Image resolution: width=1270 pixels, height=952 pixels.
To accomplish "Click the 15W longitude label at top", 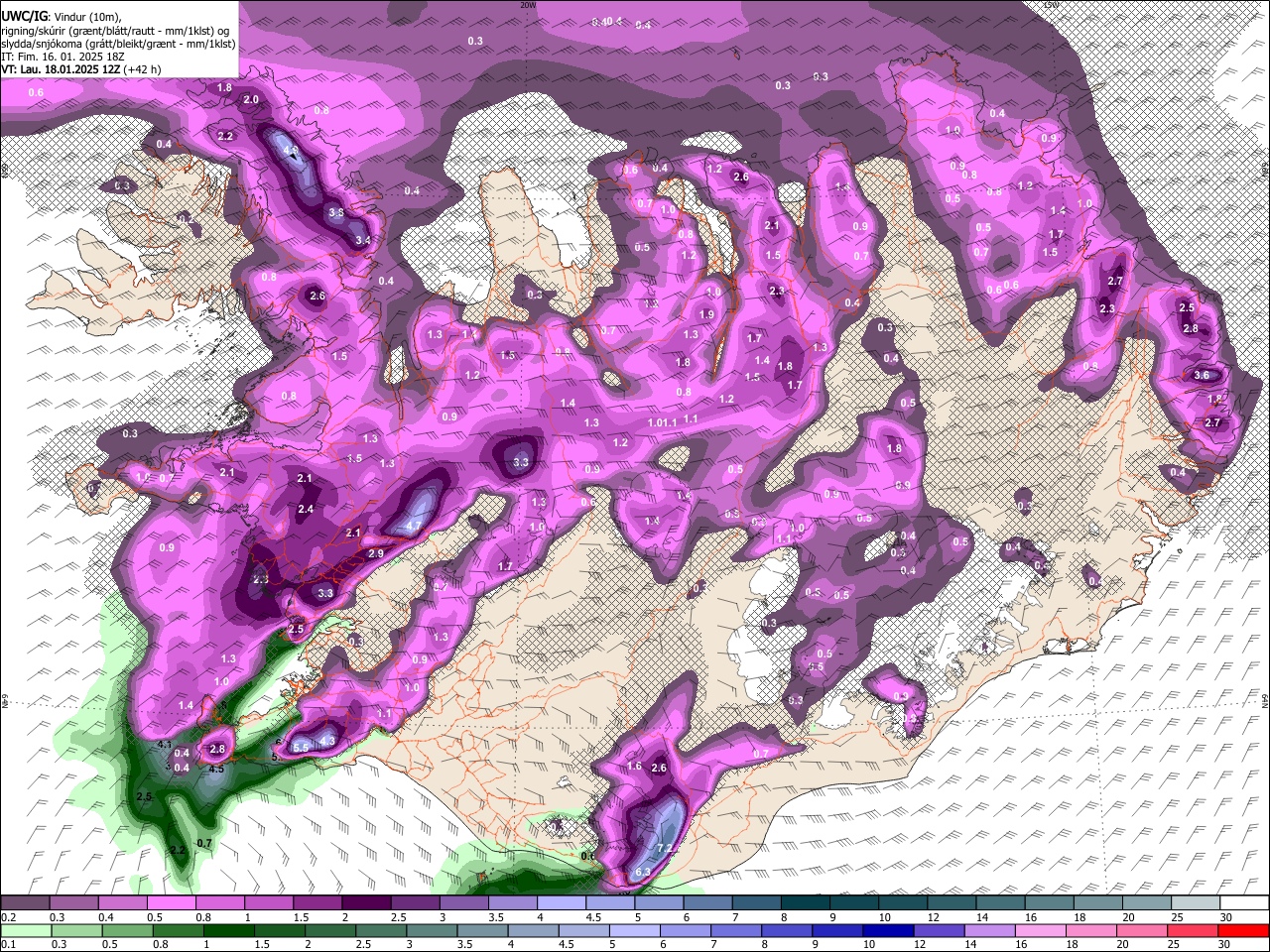I will [x=1051, y=5].
